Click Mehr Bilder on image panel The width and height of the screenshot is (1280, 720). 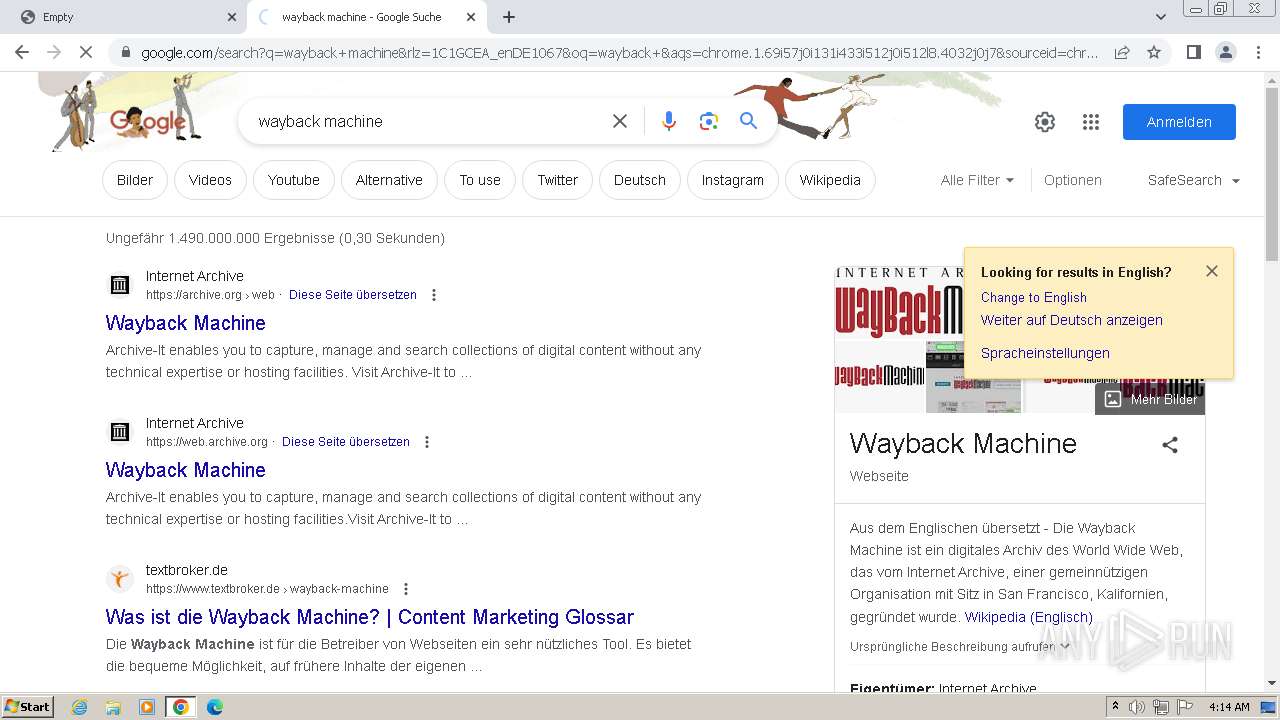(1151, 399)
